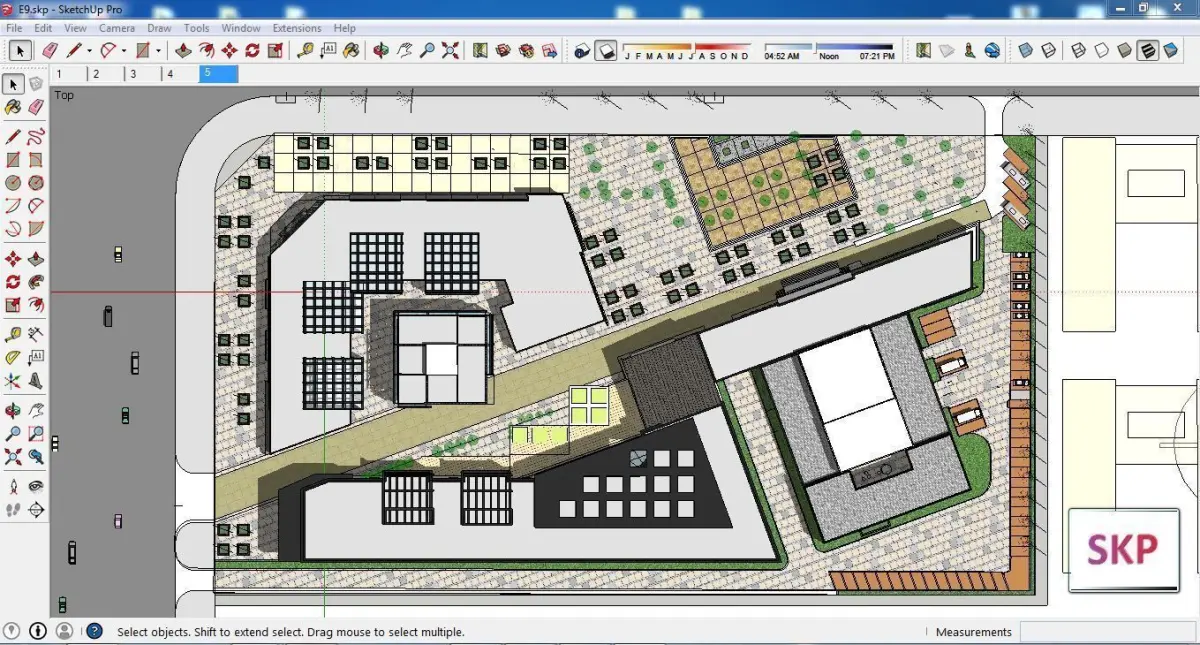Expand the Rectangle shape dropdown arrow
The image size is (1200, 645).
point(158,51)
